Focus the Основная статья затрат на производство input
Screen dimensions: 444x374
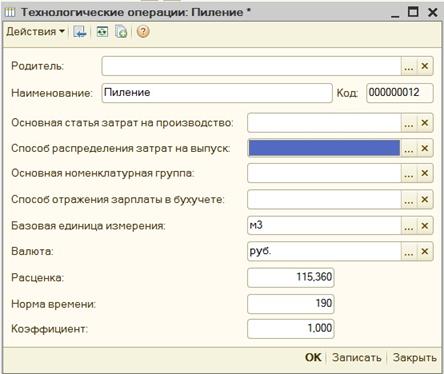[324, 123]
